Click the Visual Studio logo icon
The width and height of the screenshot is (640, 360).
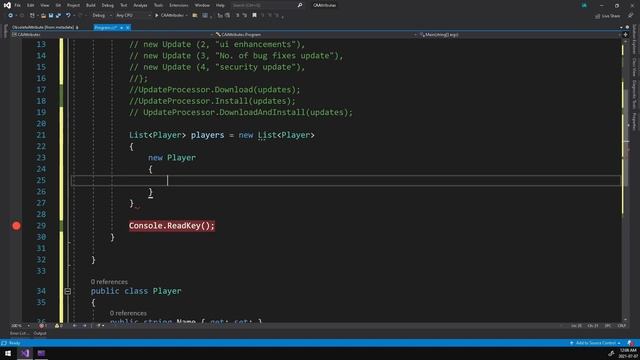pyautogui.click(x=7, y=5)
